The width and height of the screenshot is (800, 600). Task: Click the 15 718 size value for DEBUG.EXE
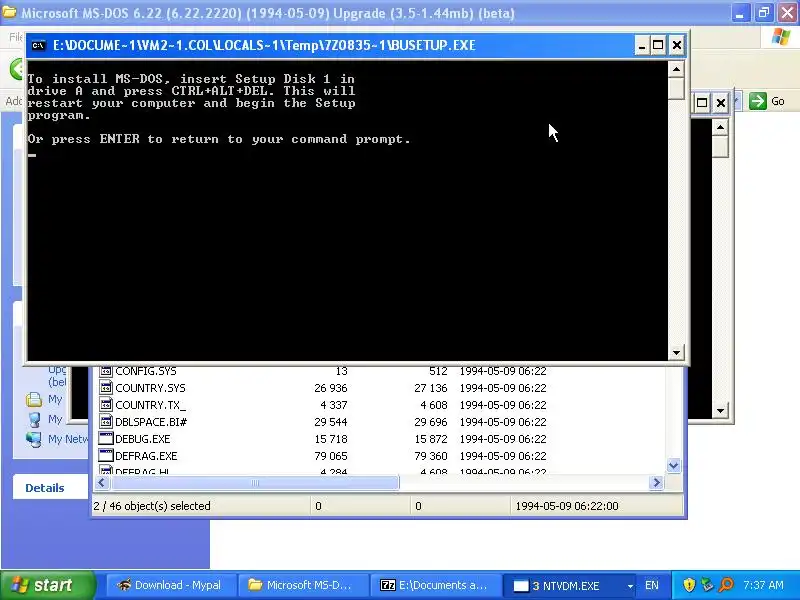pos(331,439)
